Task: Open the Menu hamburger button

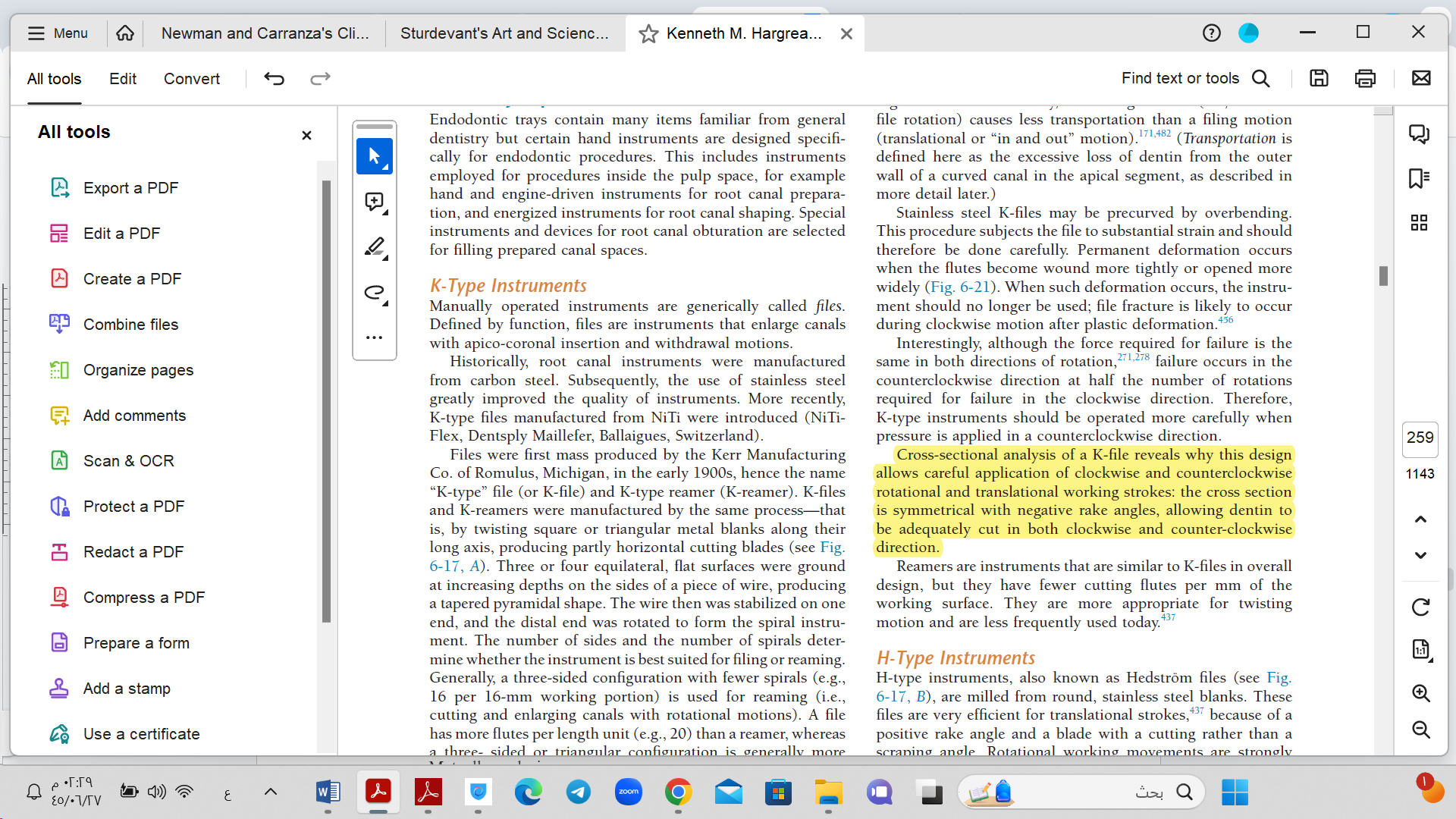Action: (58, 33)
